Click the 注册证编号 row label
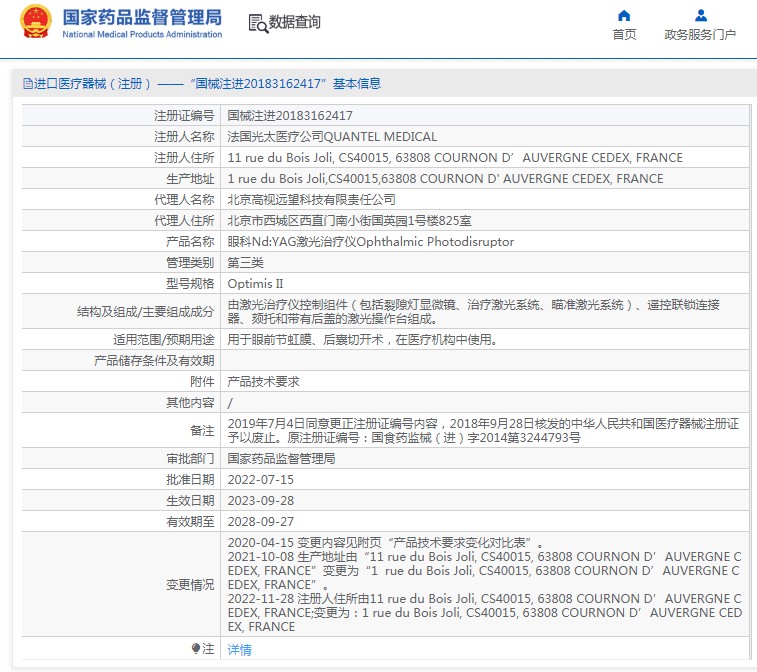 184,116
